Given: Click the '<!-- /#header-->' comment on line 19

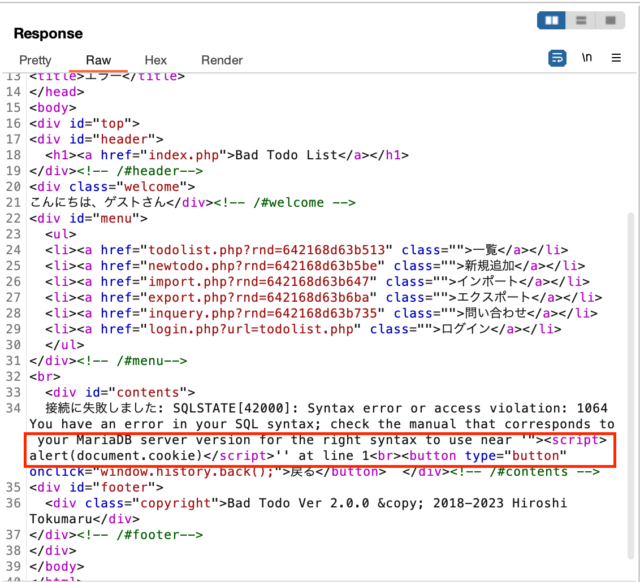Looking at the screenshot, I should [x=140, y=171].
